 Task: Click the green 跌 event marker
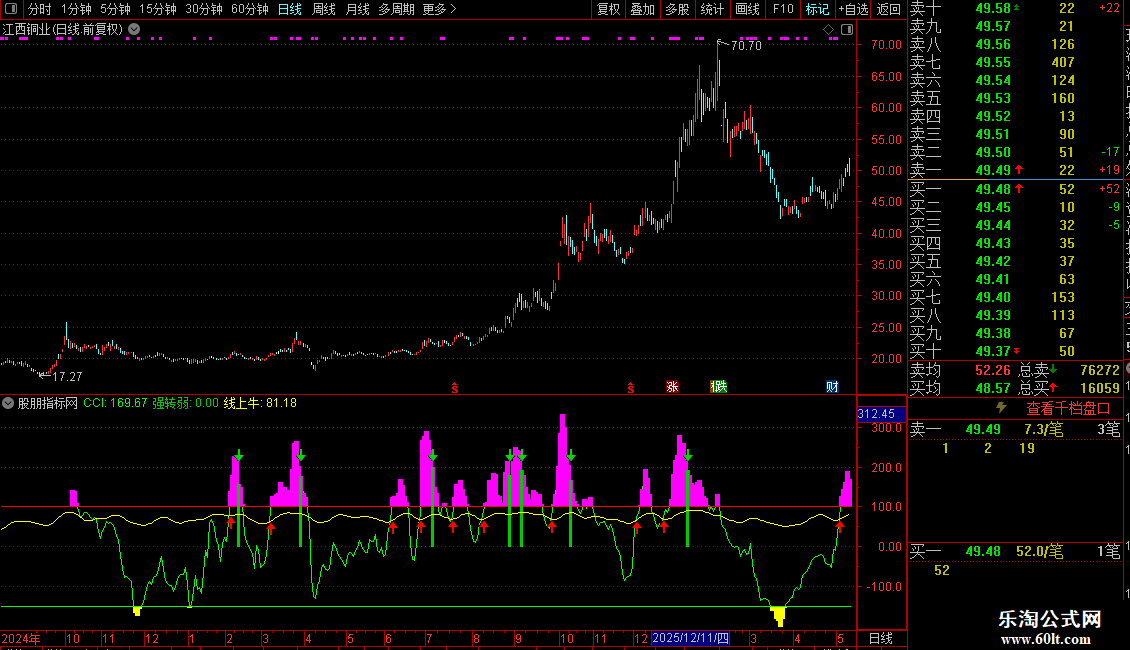719,387
